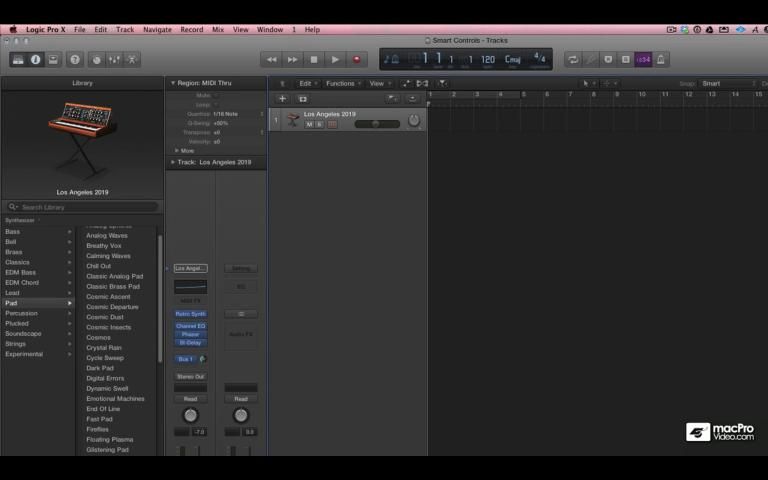Mute the Los Angeles 2019 track
768x480 pixels.
[x=309, y=124]
